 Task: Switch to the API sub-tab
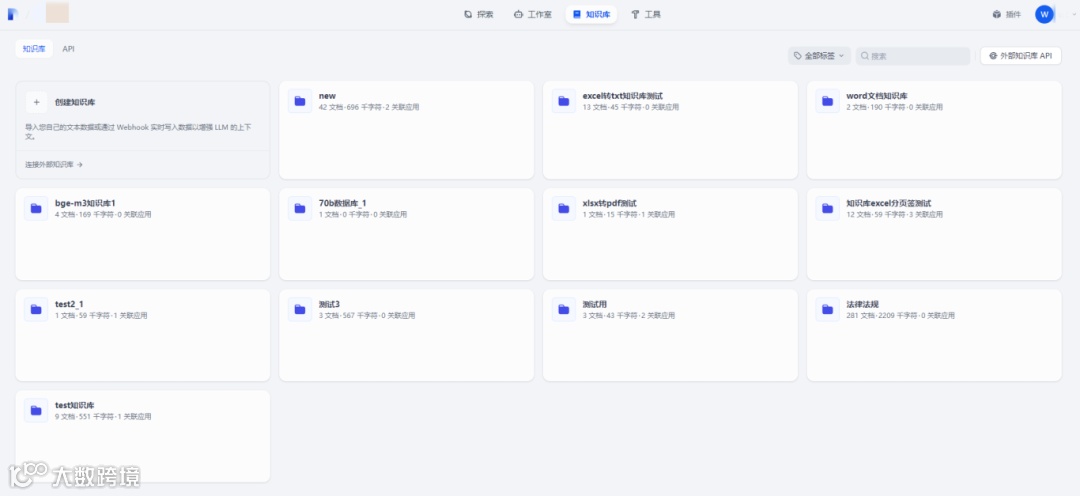(68, 49)
